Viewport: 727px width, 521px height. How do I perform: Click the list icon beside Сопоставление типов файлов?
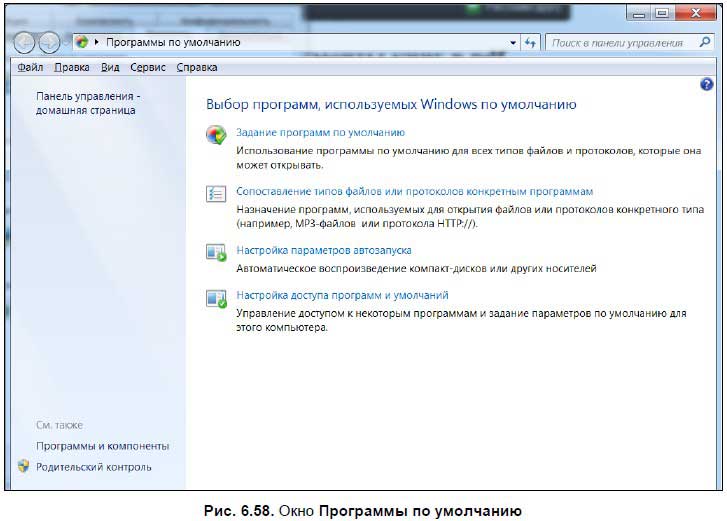click(x=216, y=193)
